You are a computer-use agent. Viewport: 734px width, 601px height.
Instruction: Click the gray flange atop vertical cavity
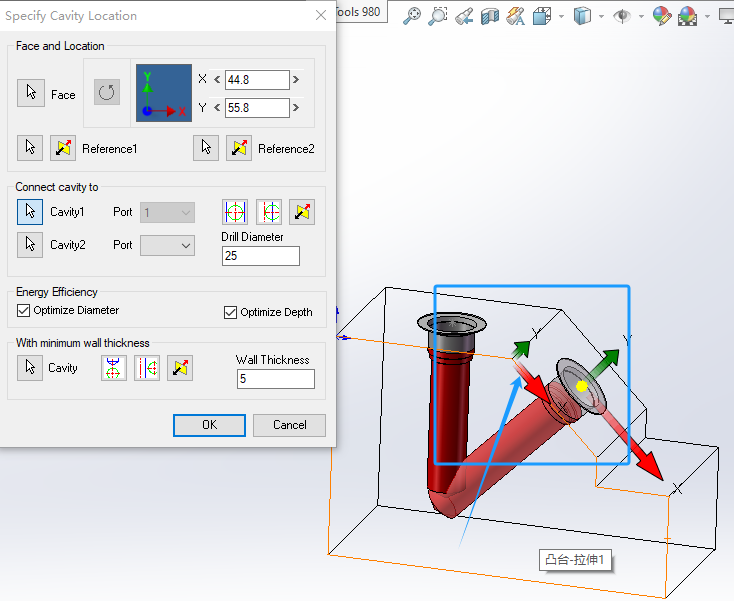(452, 323)
